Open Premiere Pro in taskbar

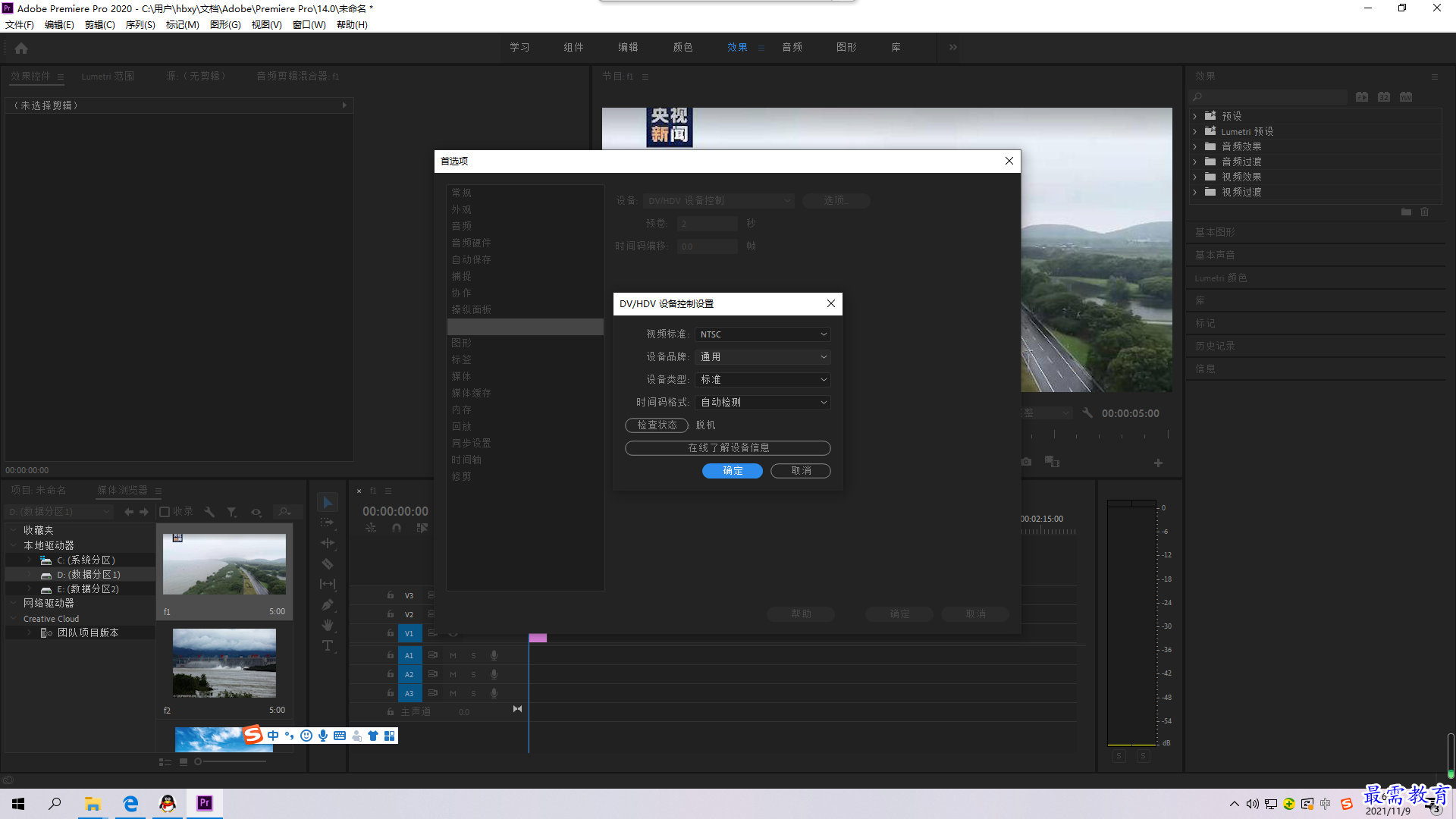(205, 803)
